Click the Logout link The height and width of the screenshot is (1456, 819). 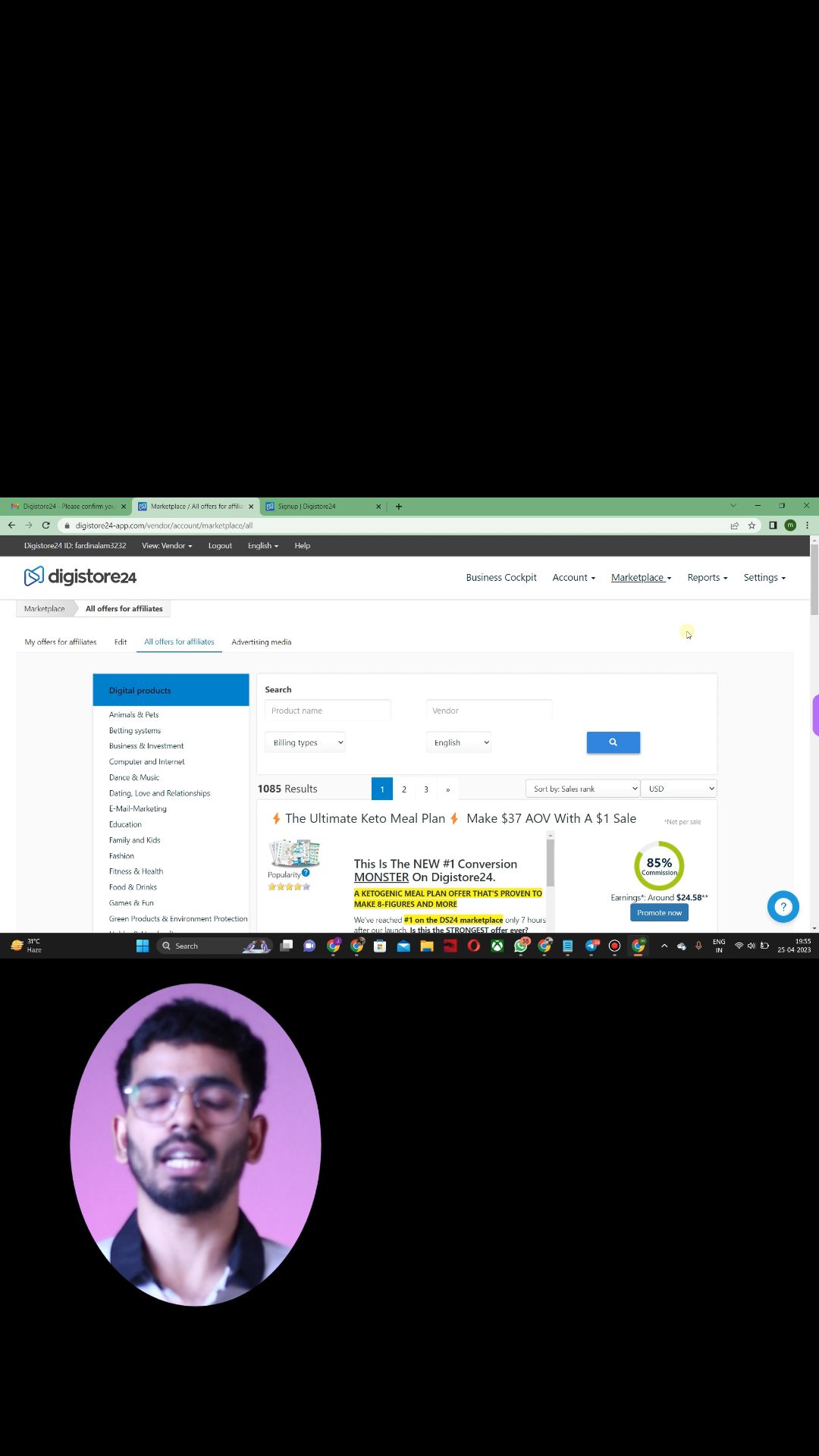[220, 545]
